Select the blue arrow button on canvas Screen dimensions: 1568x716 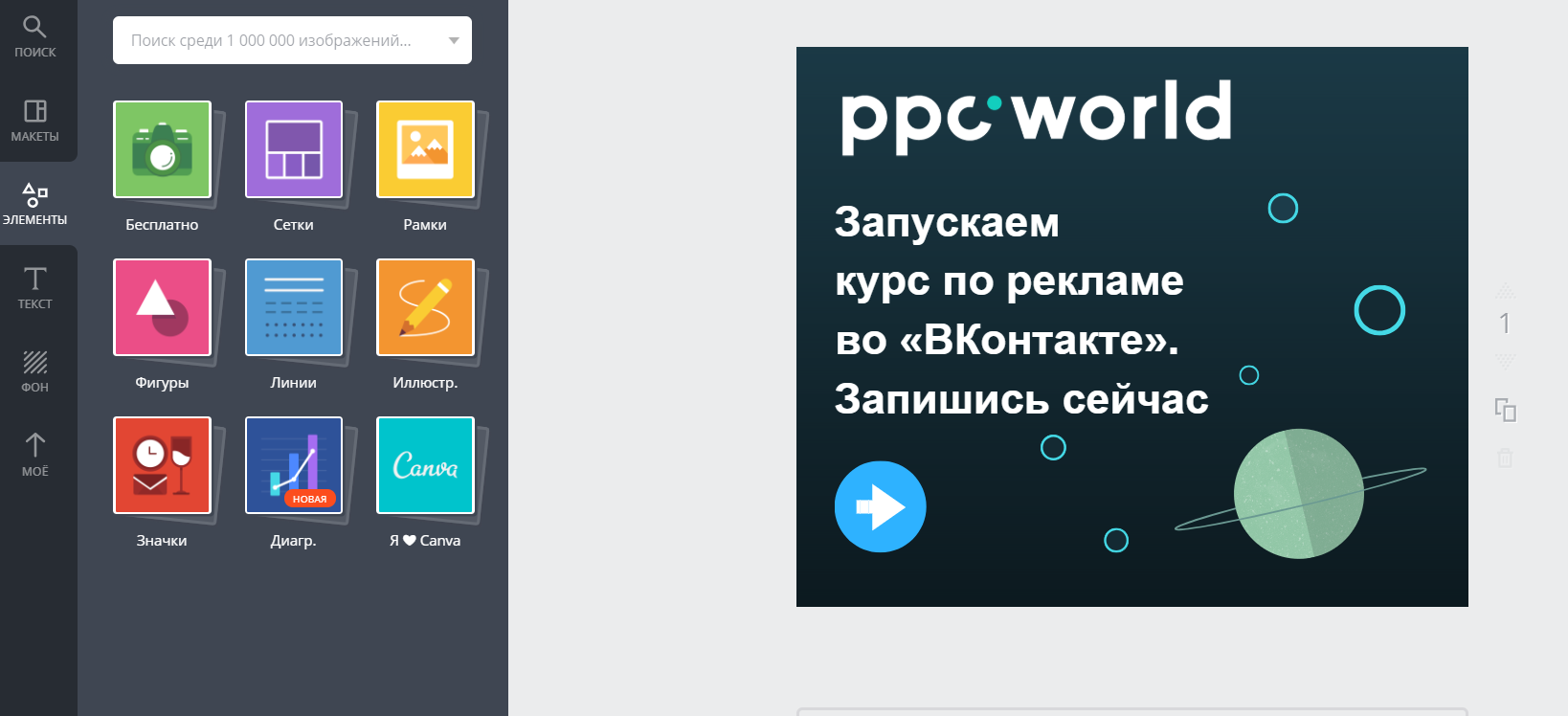click(x=880, y=506)
